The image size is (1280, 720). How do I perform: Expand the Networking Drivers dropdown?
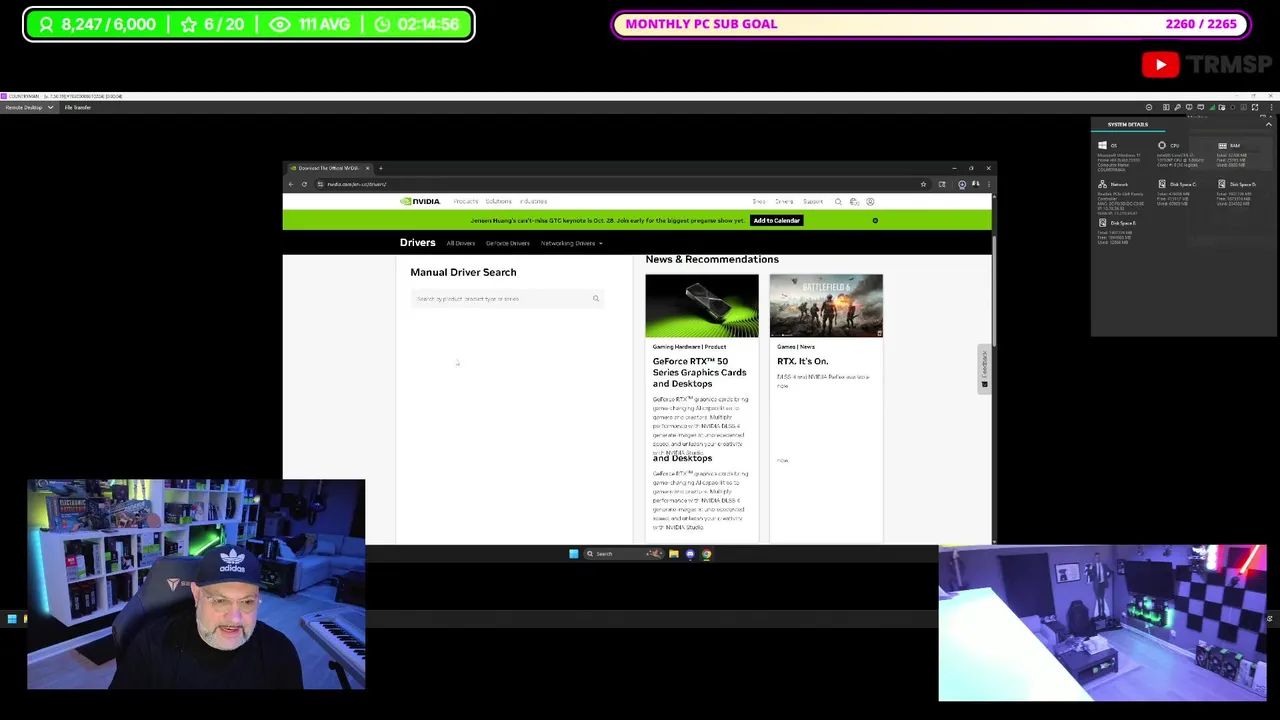pos(571,243)
